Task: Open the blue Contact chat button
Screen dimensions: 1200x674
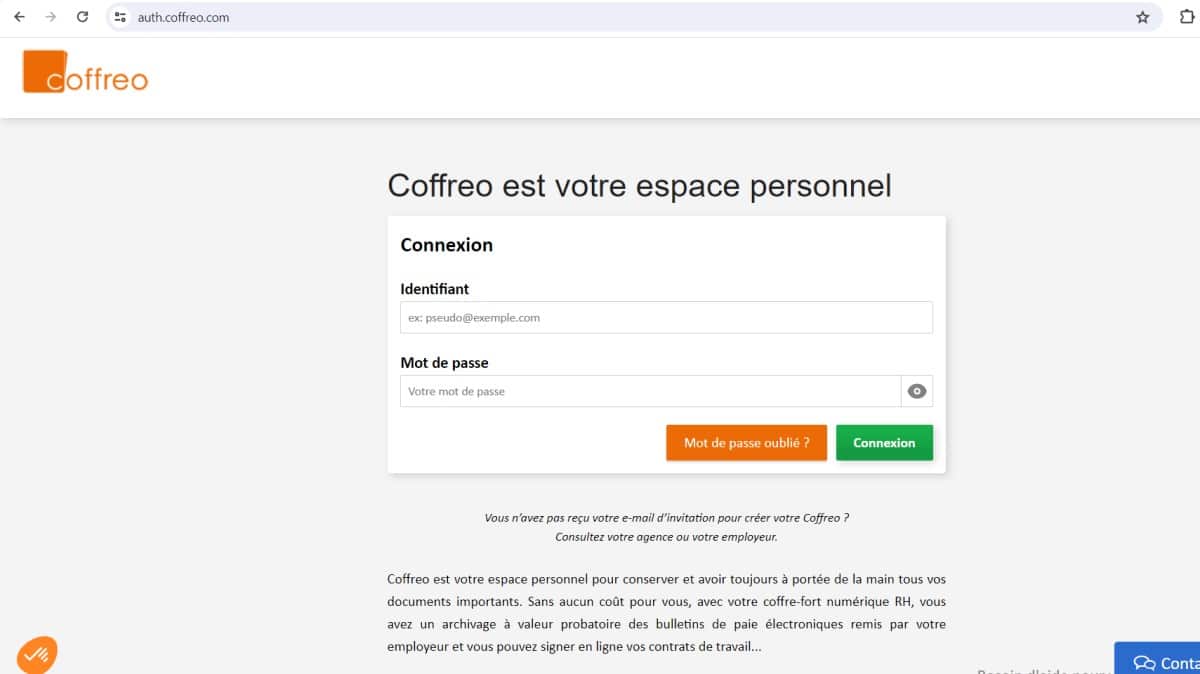Action: (x=1160, y=661)
